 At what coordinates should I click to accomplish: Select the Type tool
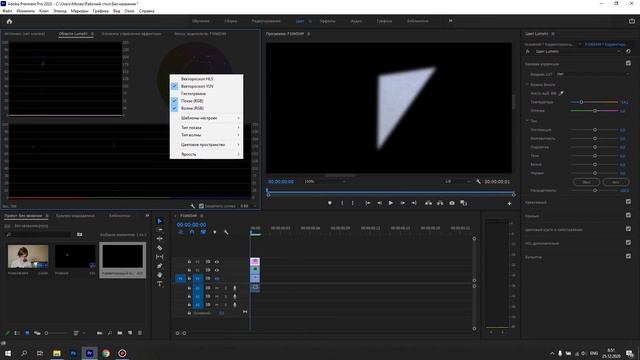coord(160,284)
